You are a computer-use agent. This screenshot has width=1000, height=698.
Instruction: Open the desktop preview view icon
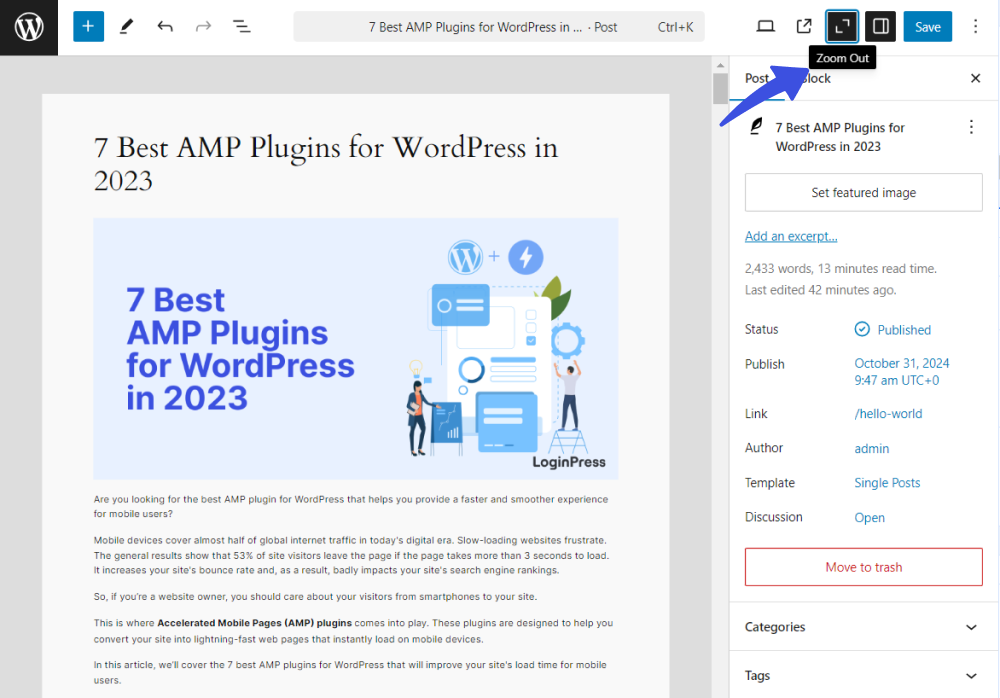(x=765, y=26)
